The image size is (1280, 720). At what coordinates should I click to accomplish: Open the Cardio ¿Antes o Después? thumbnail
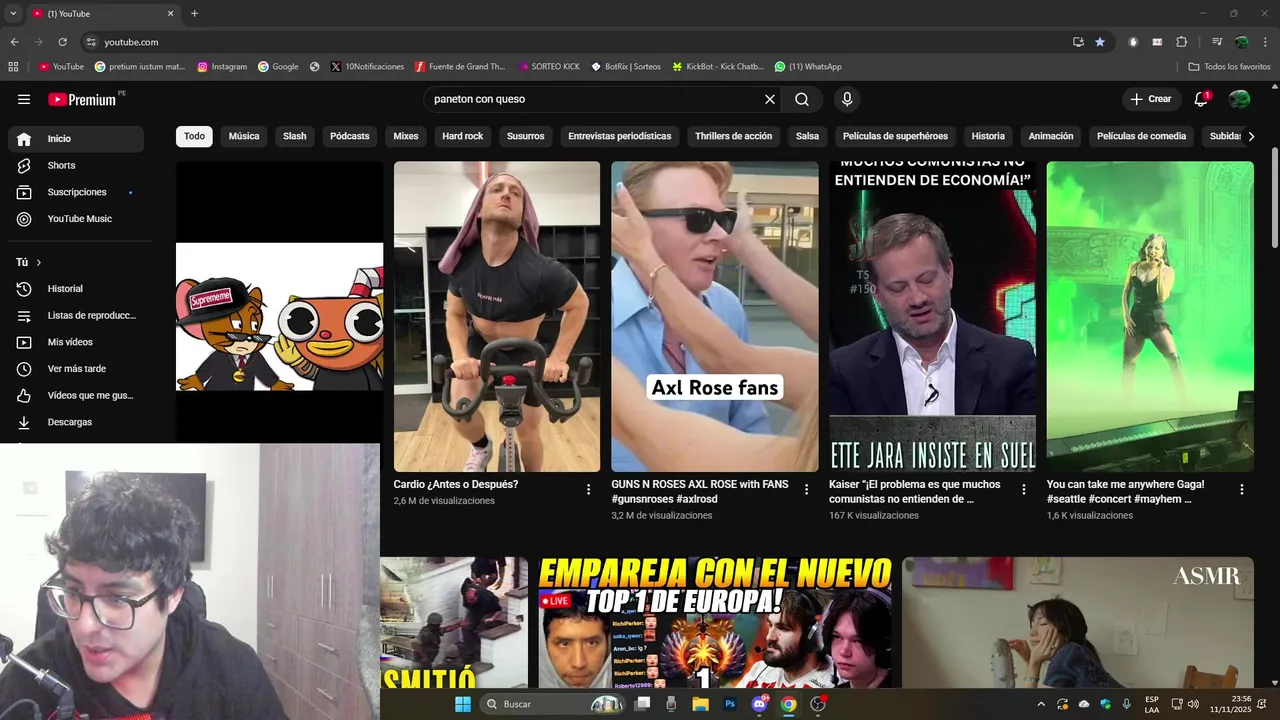(497, 316)
